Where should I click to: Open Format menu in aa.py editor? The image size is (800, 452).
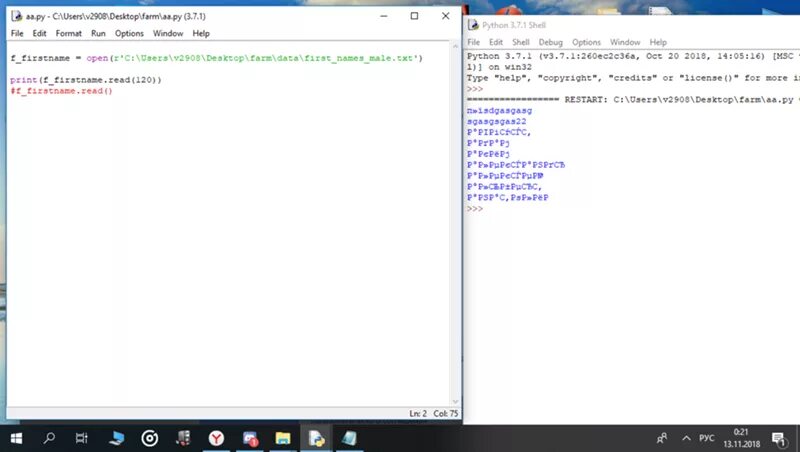tap(68, 33)
